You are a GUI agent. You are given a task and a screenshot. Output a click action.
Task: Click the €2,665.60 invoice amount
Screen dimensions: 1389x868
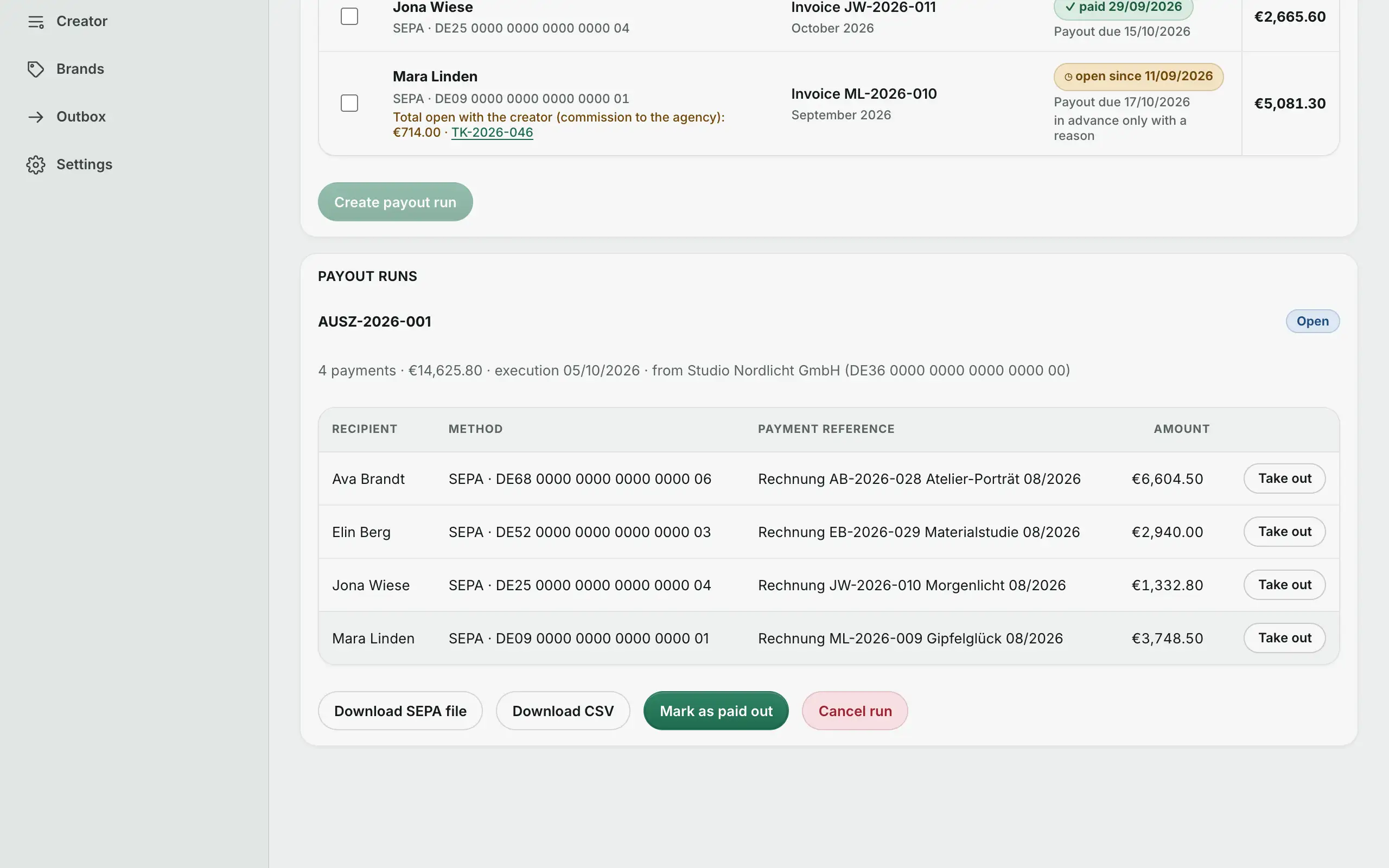click(x=1290, y=17)
